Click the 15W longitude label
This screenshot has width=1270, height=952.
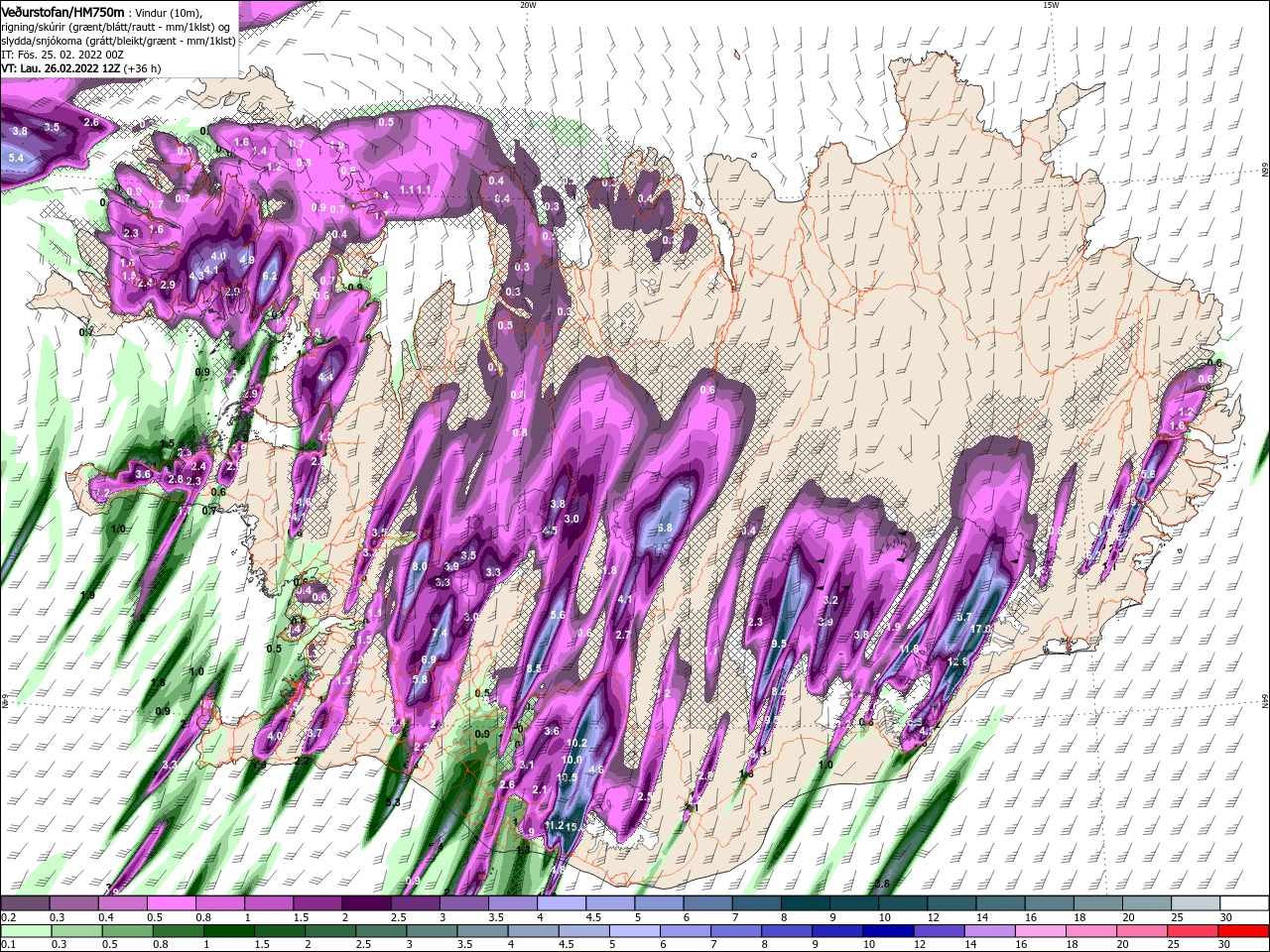pyautogui.click(x=1050, y=4)
